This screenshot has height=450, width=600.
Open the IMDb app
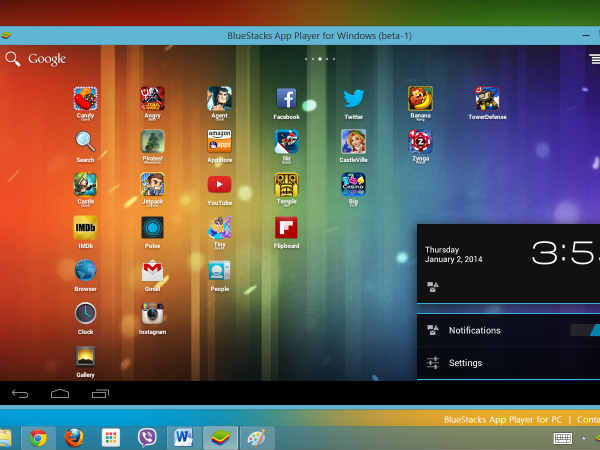coord(86,227)
